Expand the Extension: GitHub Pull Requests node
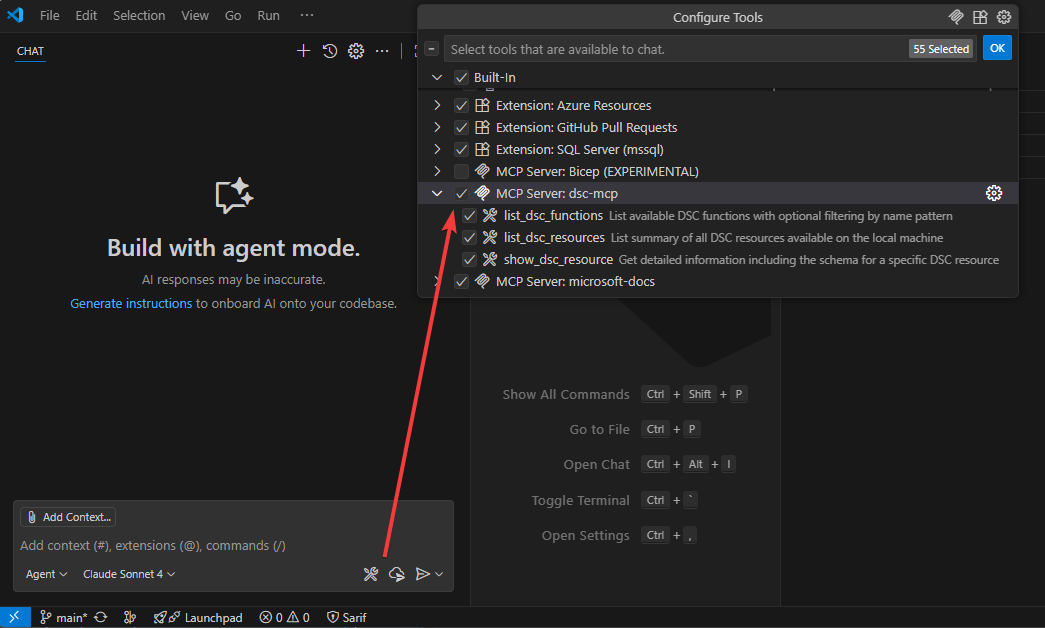 (436, 127)
